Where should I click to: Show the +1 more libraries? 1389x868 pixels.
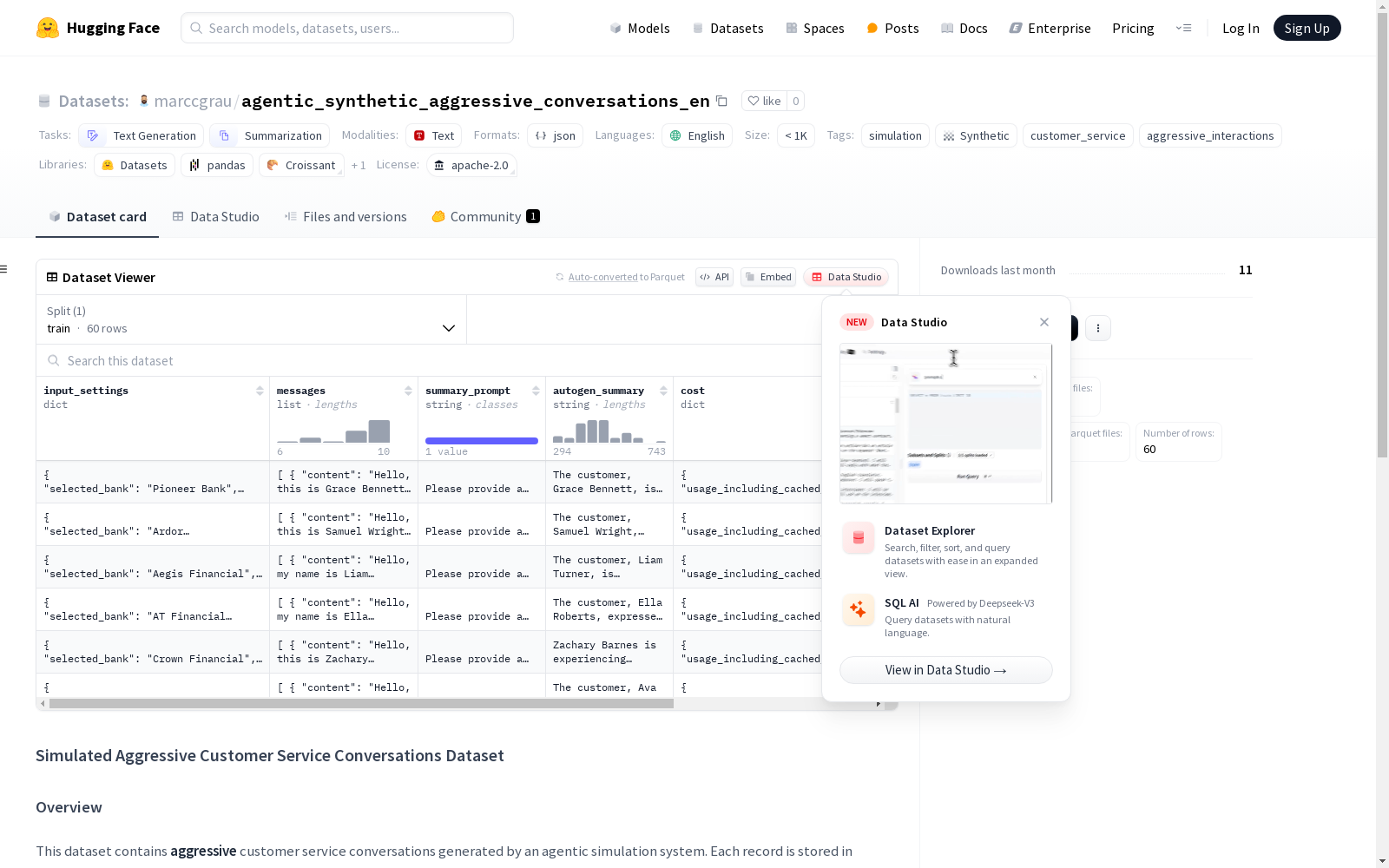coord(359,165)
